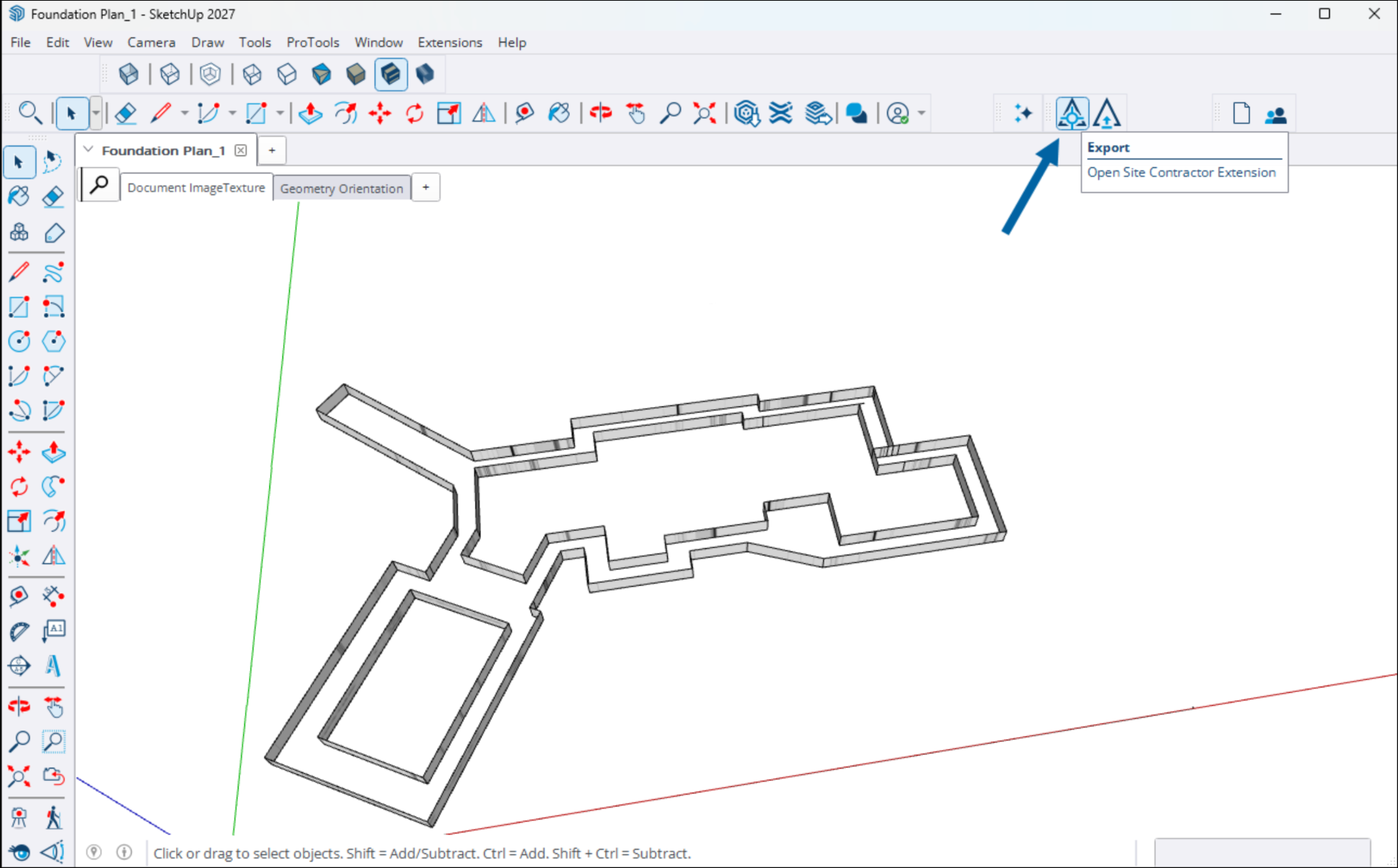Click the blank page icon in top-right toolbar
This screenshot has width=1398, height=868.
[x=1241, y=113]
